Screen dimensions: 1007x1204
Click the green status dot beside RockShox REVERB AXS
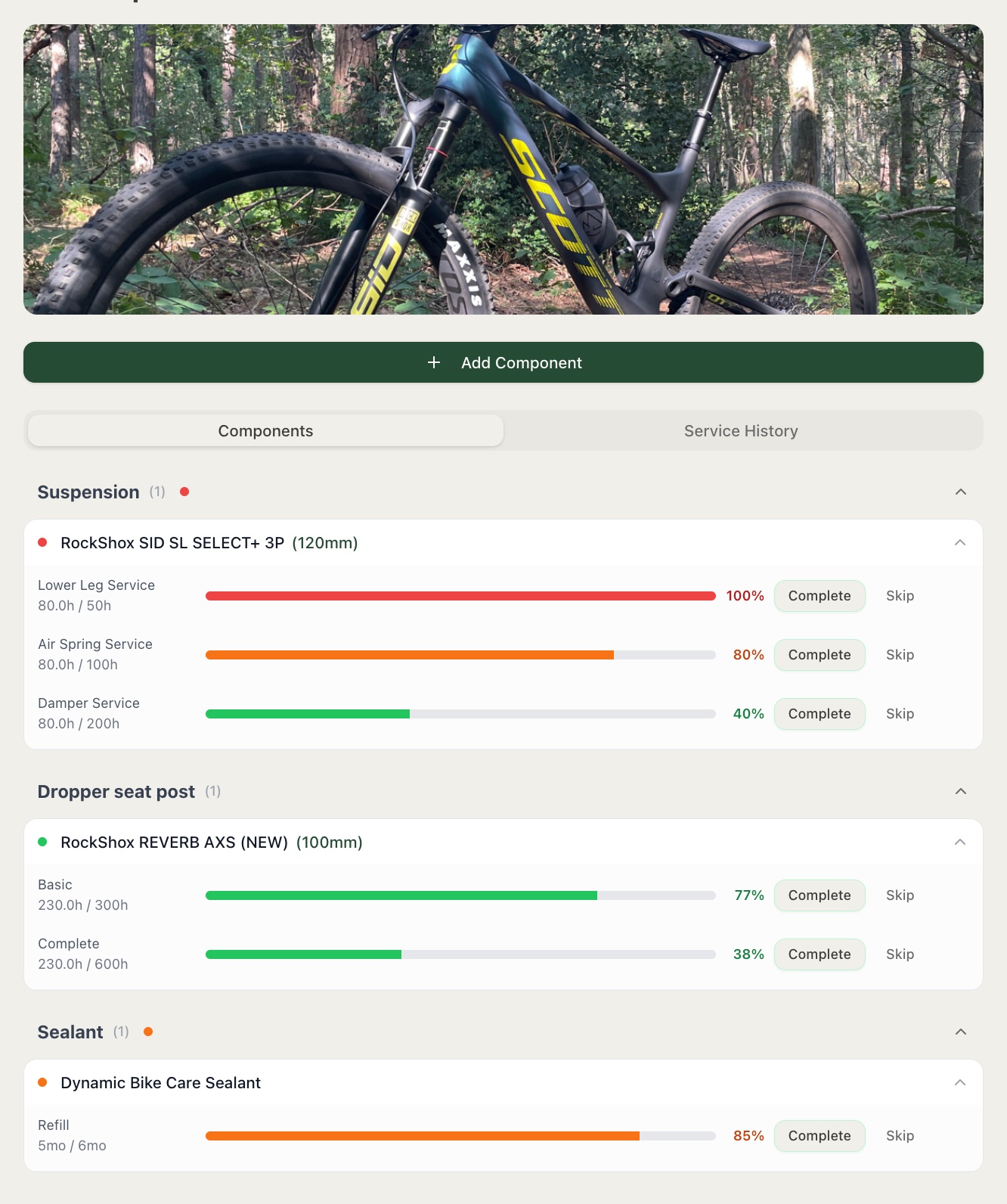point(43,842)
